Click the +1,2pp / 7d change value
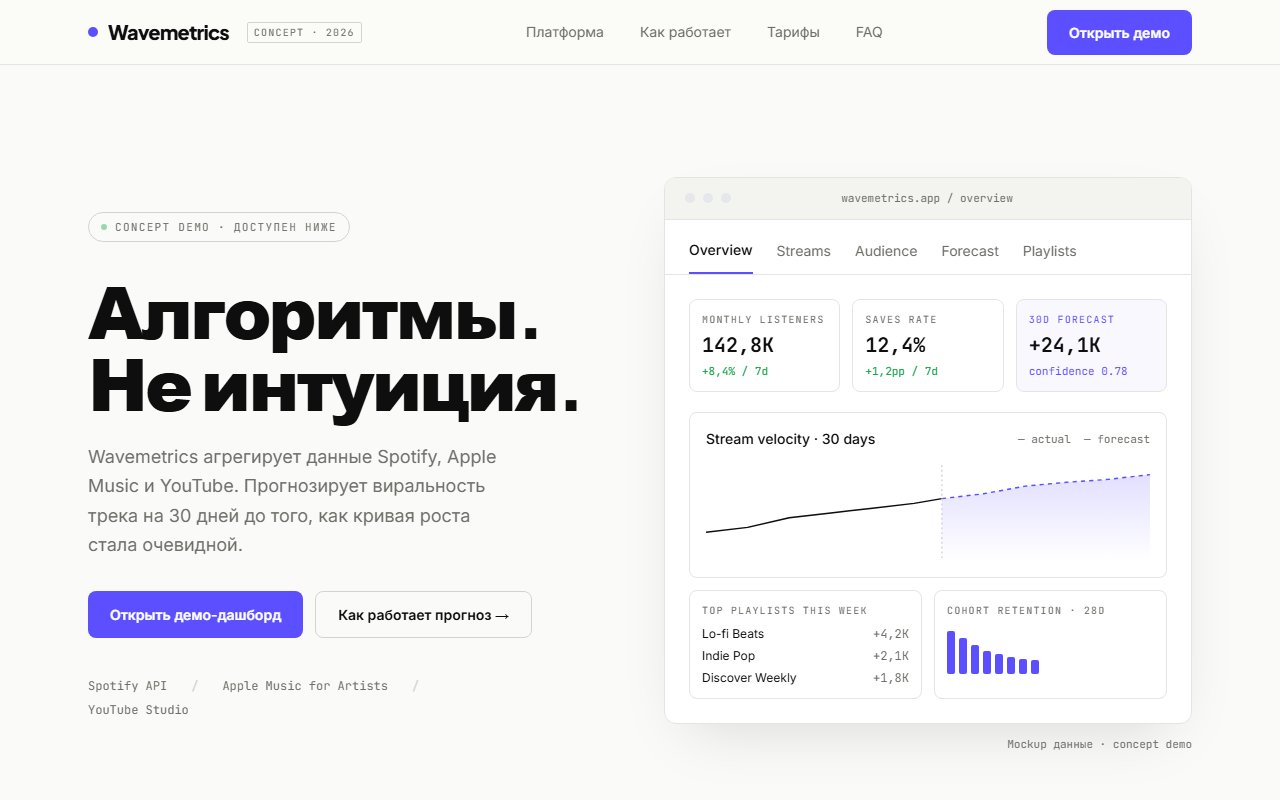Image resolution: width=1280 pixels, height=800 pixels. pos(902,371)
